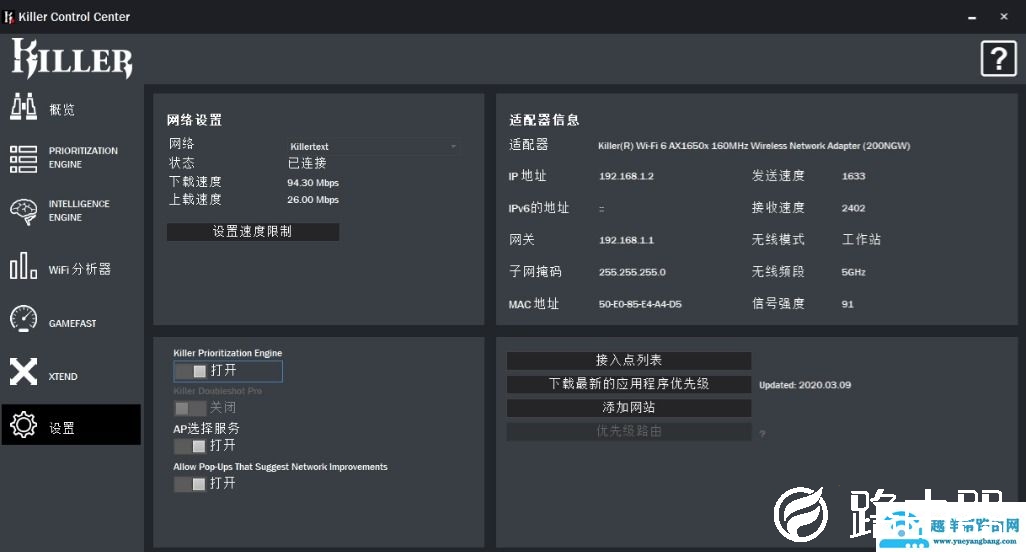Click the Killer logo in header
1026x552 pixels.
click(x=72, y=58)
